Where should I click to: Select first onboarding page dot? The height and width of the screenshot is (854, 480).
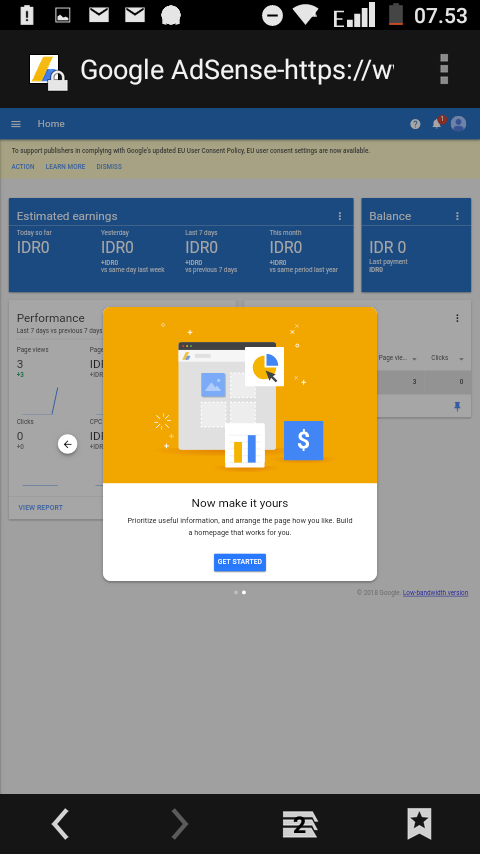(235, 592)
